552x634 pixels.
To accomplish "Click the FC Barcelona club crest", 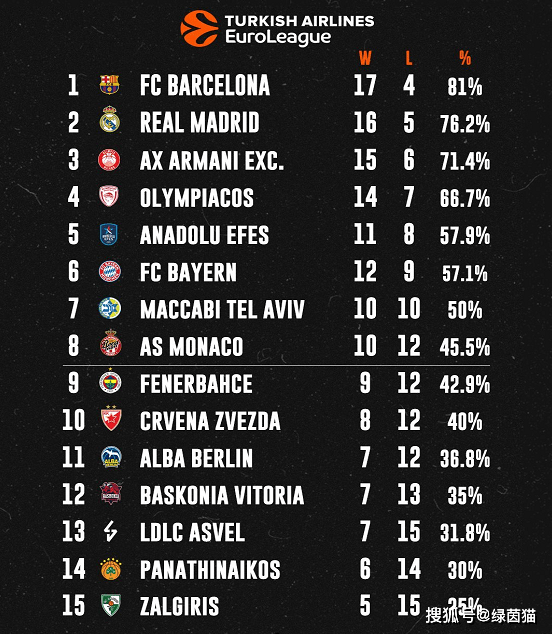I will coord(109,85).
